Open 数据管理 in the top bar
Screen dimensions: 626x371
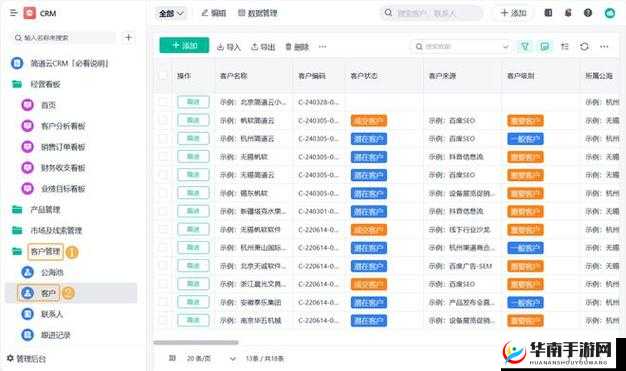click(x=258, y=13)
